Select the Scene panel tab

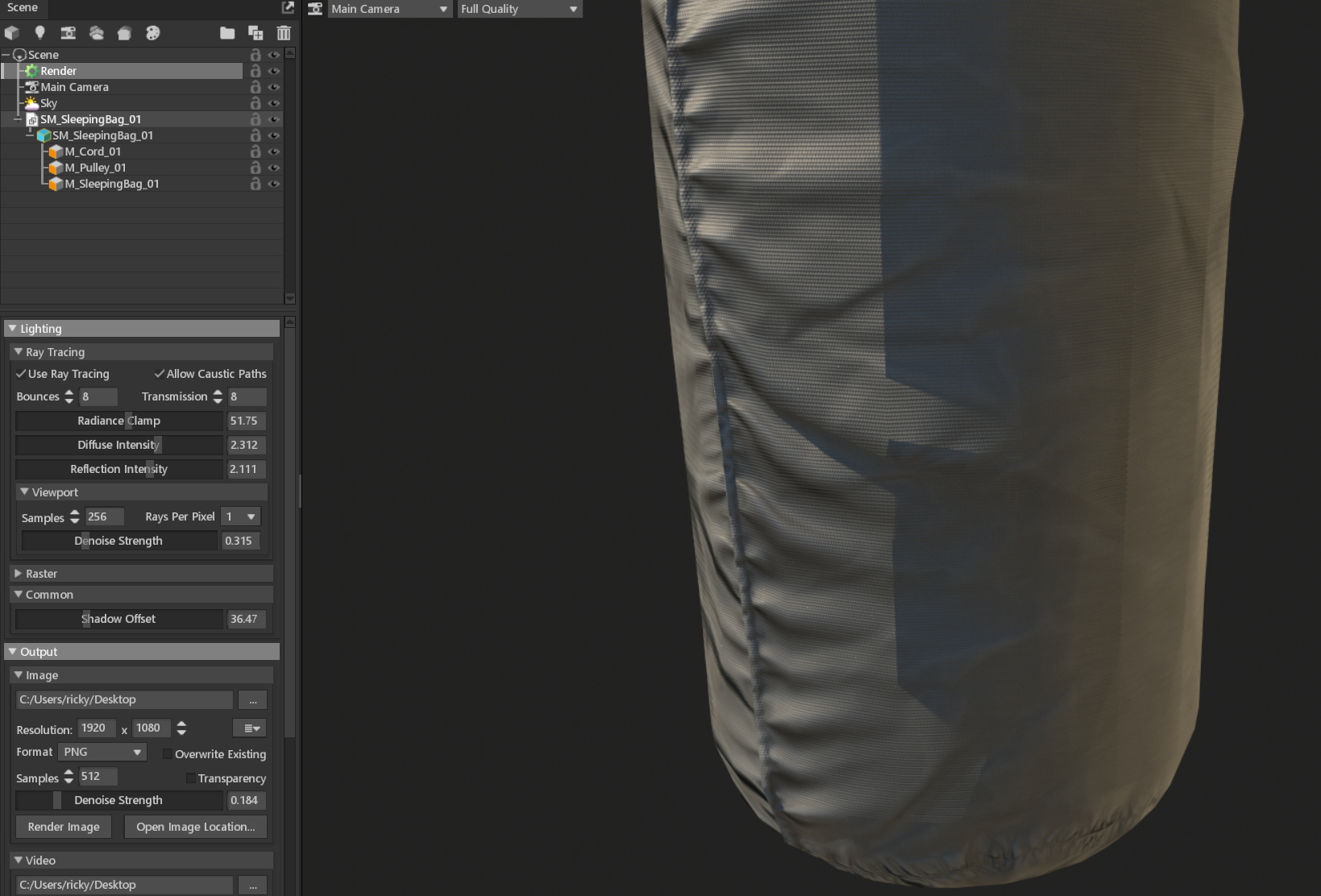[23, 7]
